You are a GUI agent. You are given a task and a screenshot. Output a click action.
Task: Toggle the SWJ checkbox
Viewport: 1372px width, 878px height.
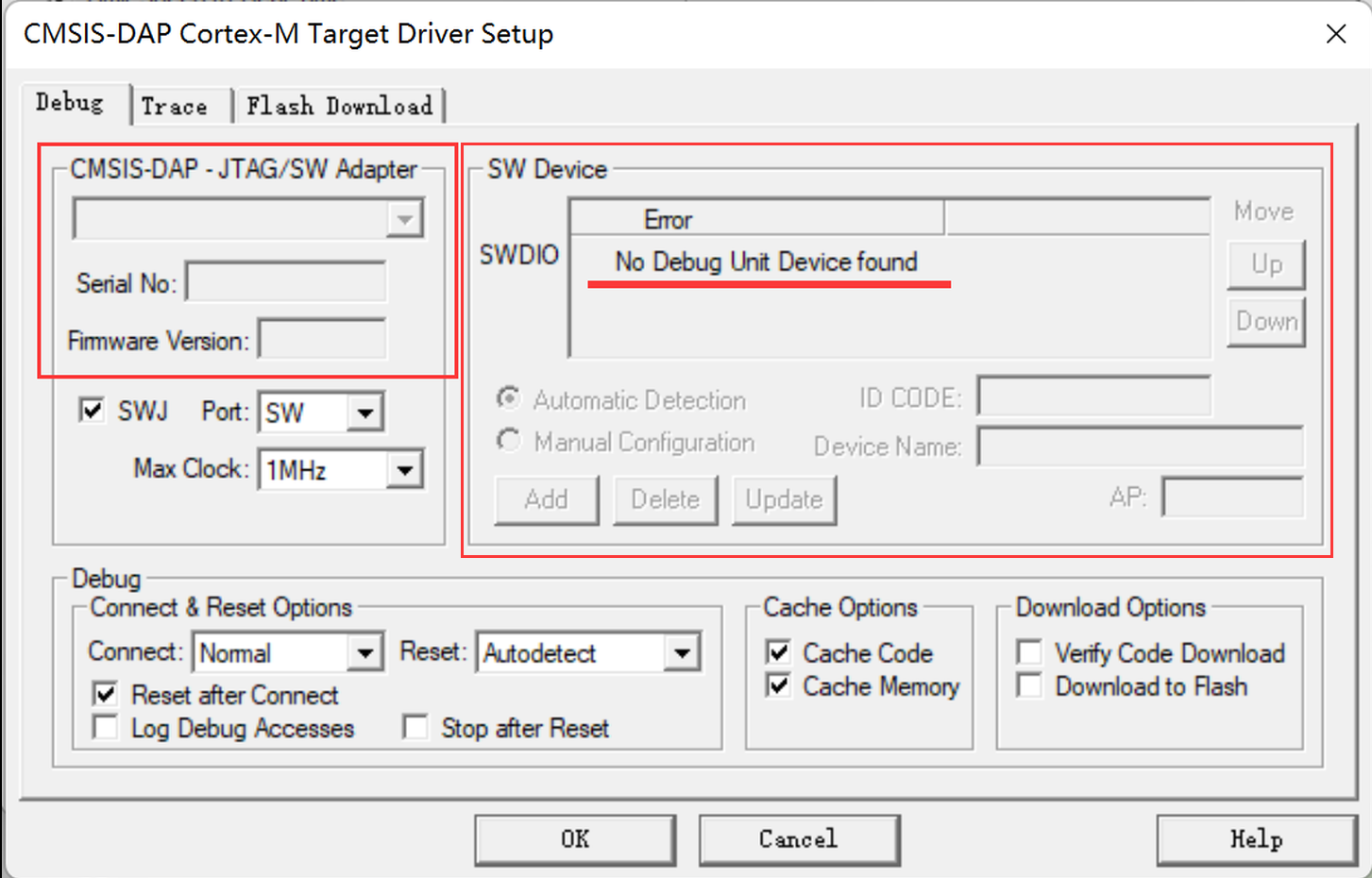pyautogui.click(x=93, y=412)
